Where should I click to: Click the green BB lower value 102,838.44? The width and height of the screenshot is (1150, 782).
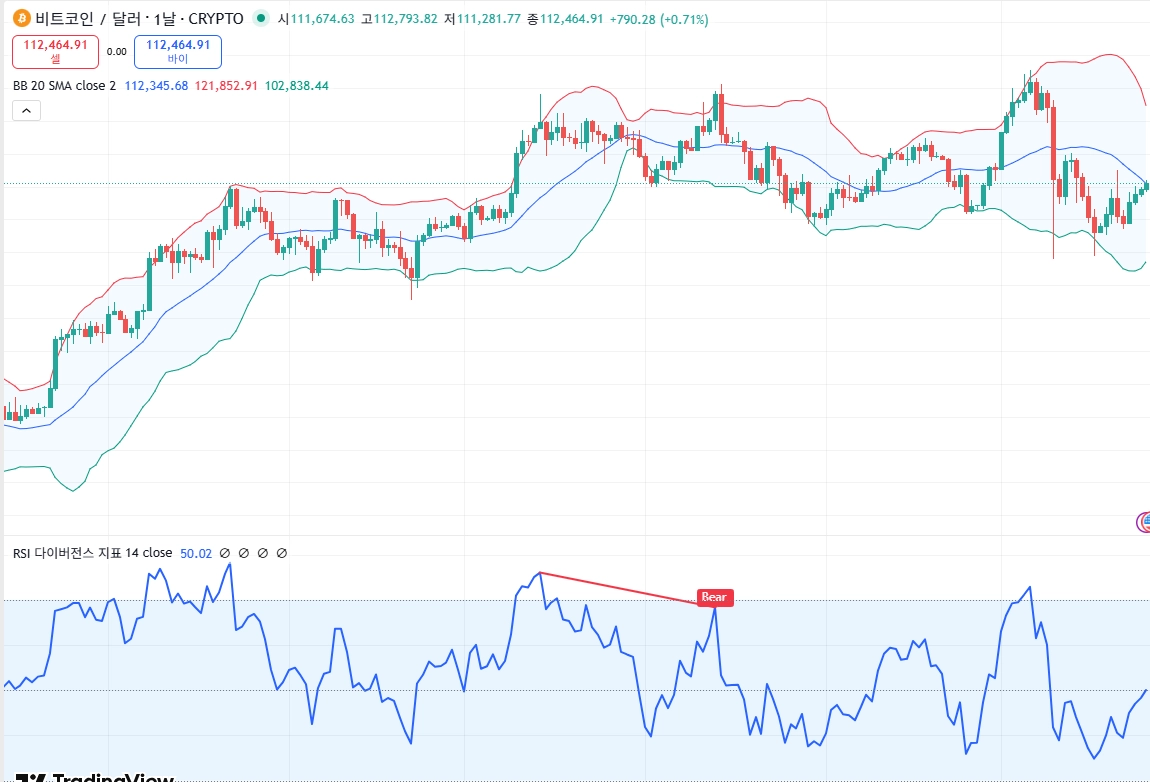click(x=296, y=86)
